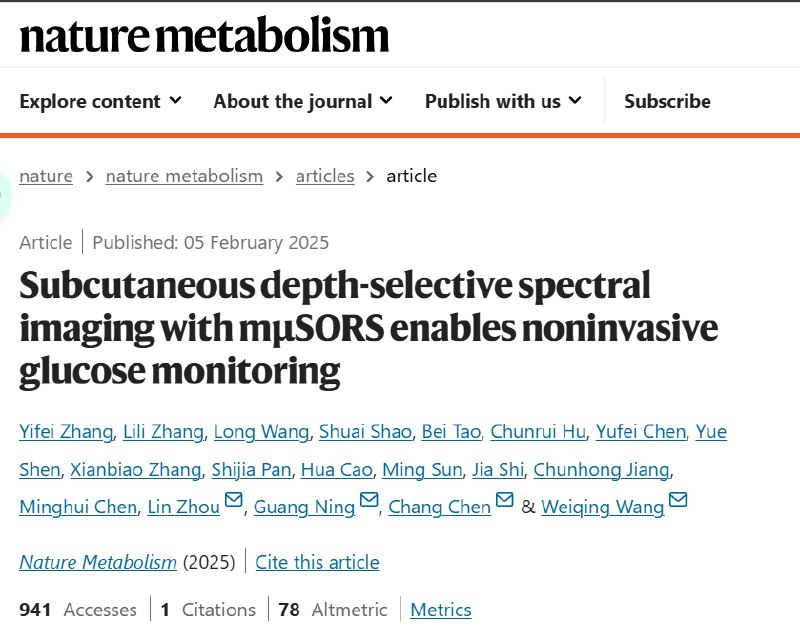Go to the nature breadcrumb link
This screenshot has width=800, height=642.
click(46, 176)
